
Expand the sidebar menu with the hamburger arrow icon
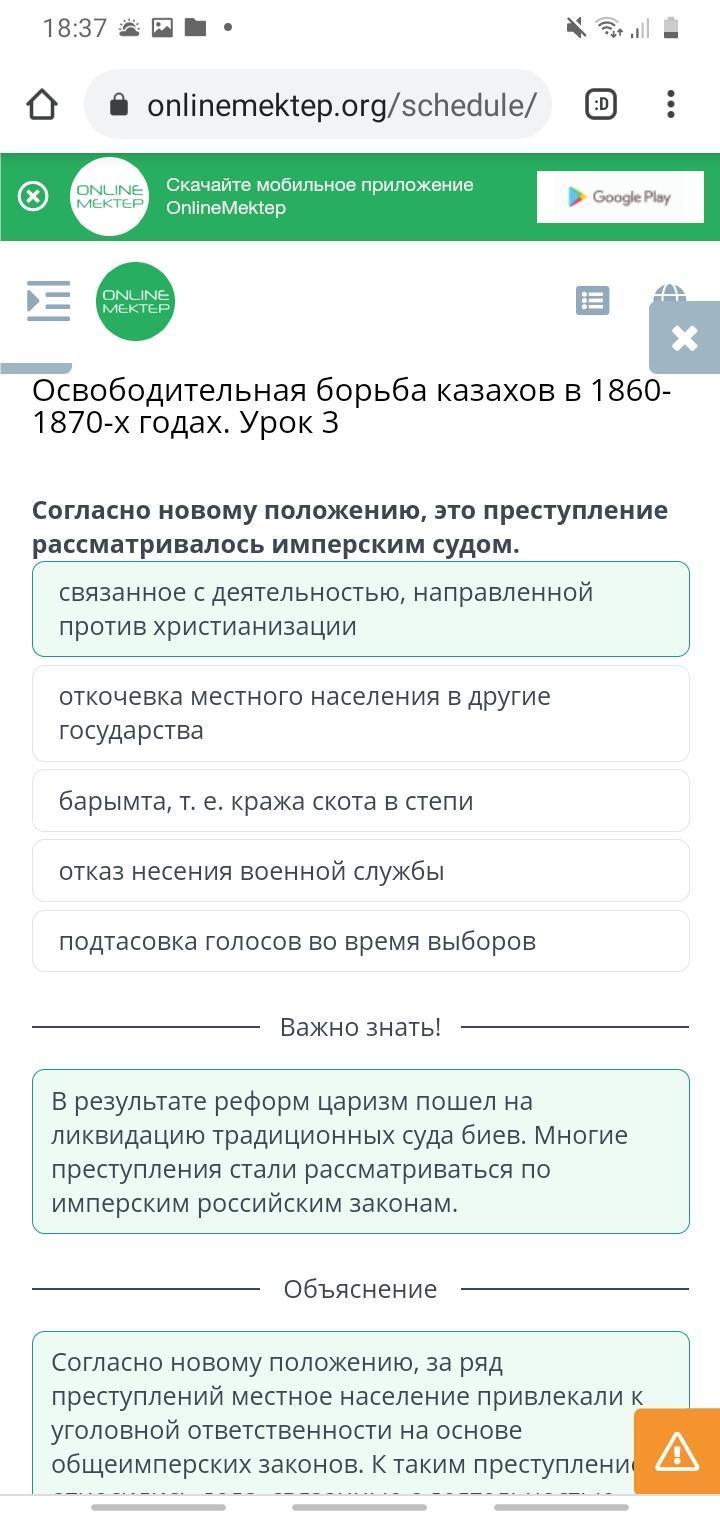coord(49,300)
